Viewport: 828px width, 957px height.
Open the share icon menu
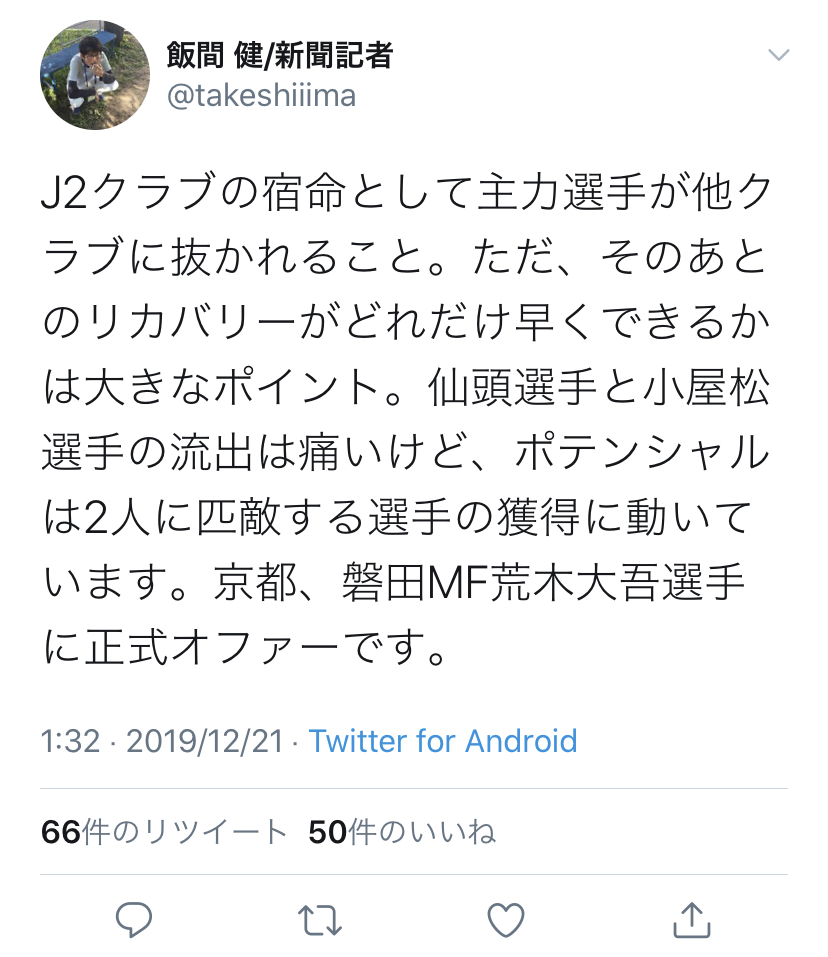(691, 918)
